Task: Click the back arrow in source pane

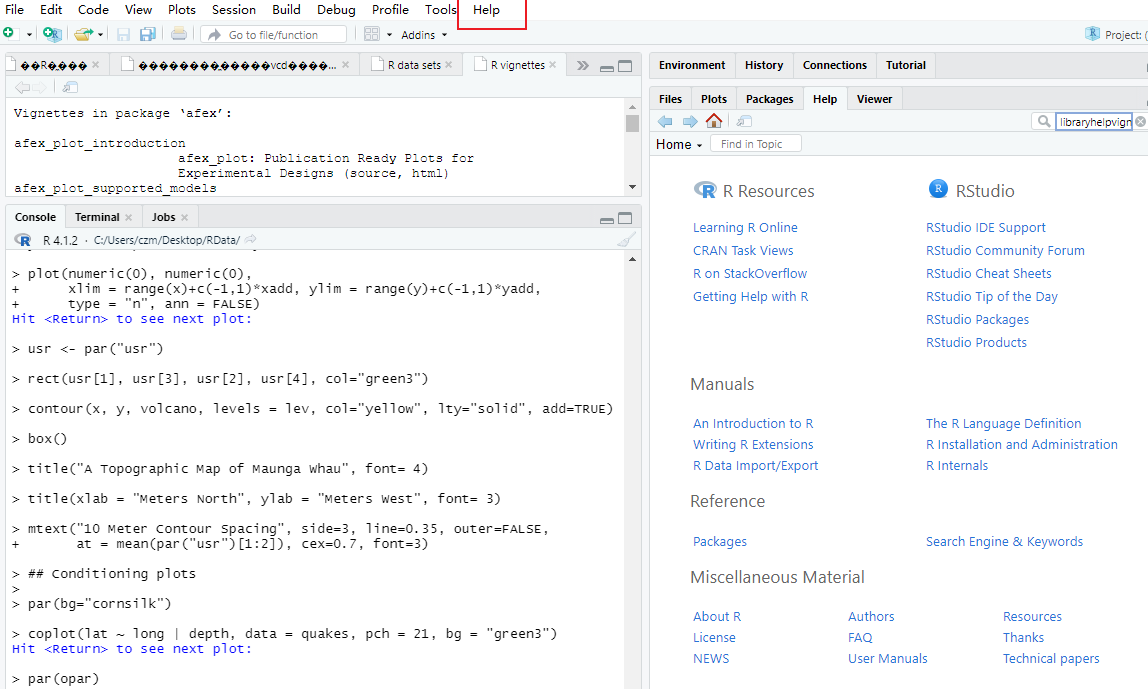Action: pyautogui.click(x=22, y=87)
